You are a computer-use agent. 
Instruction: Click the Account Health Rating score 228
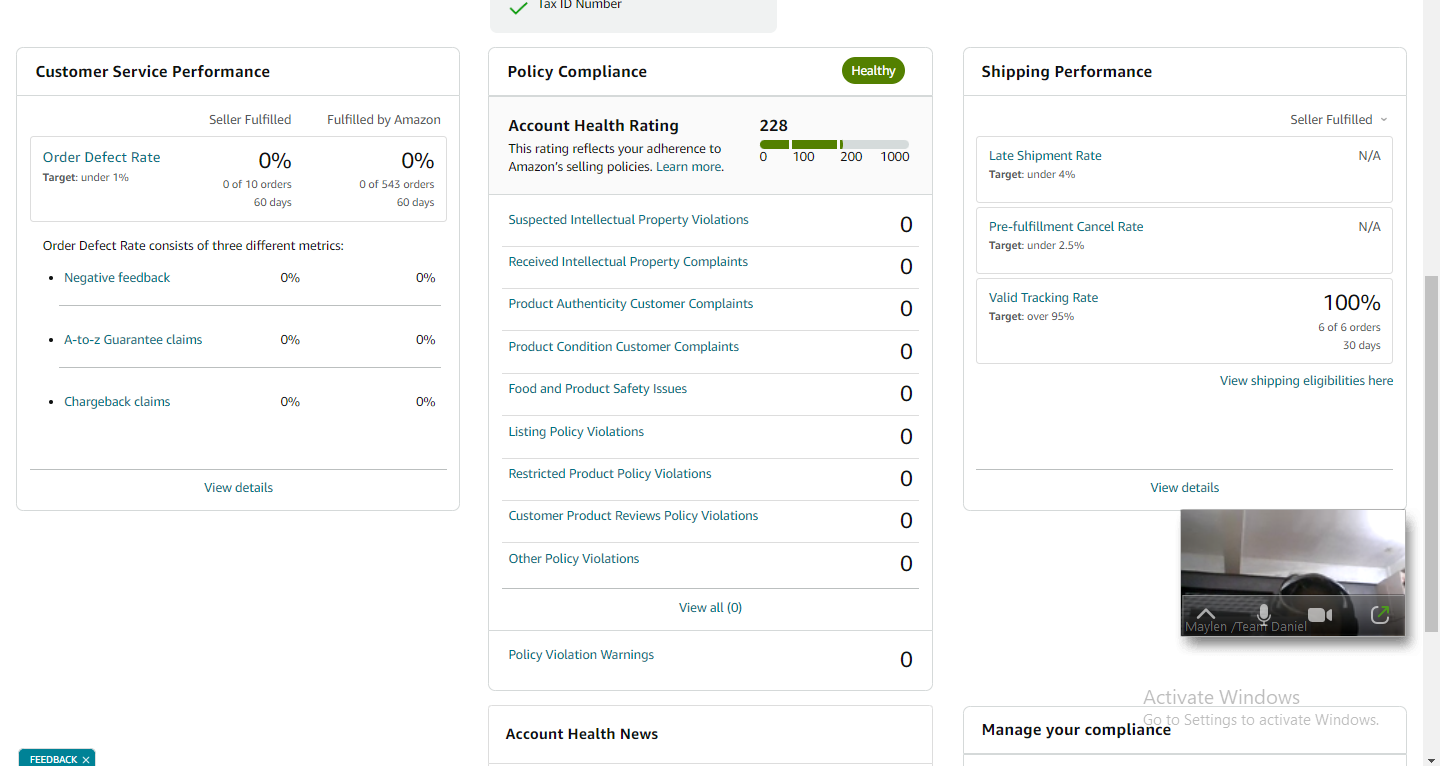[x=774, y=126]
